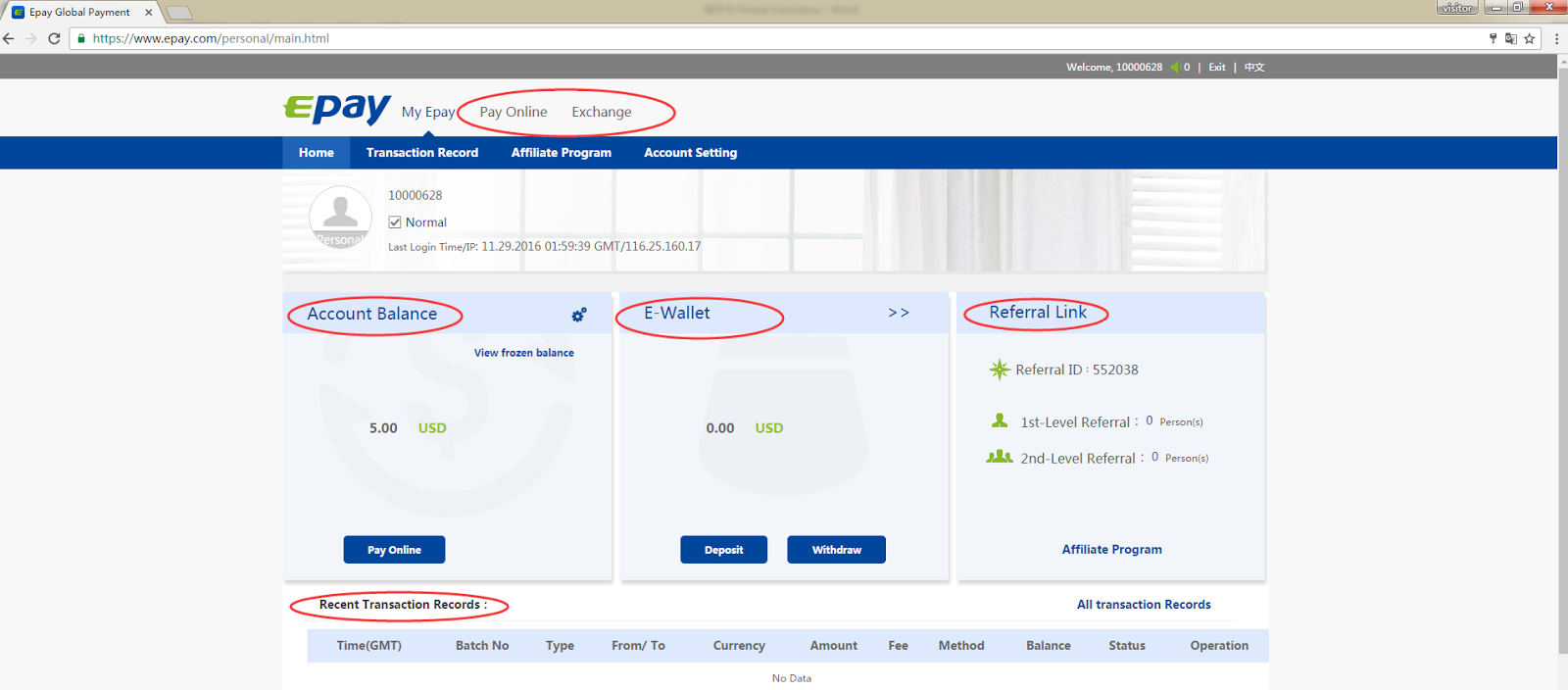Open Transaction Record menu item
This screenshot has width=1568, height=690.
pyautogui.click(x=422, y=153)
